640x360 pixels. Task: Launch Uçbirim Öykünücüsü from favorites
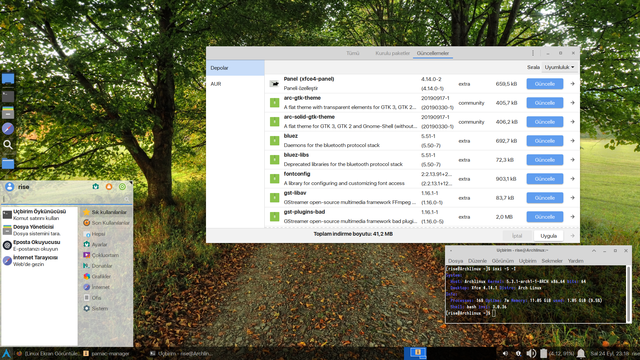coord(40,215)
